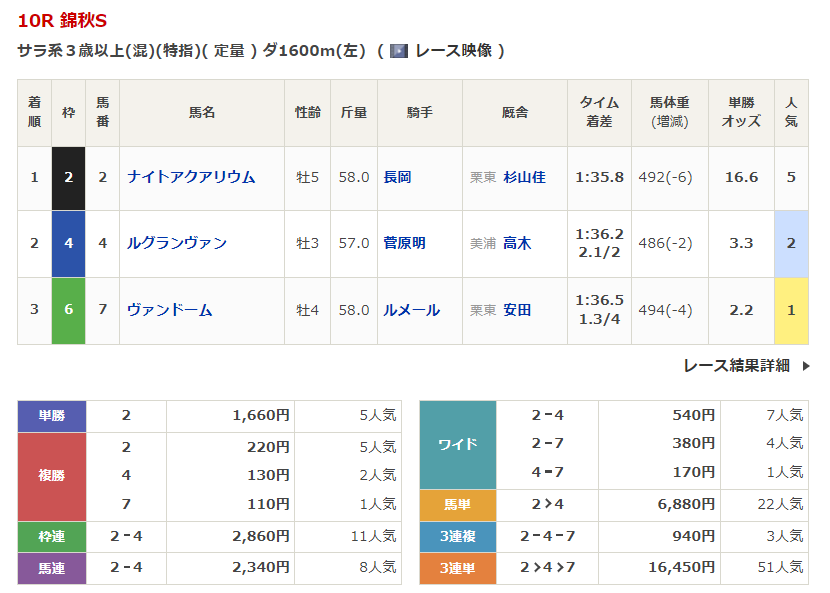This screenshot has height=593, width=830.
Task: Select the 単勝 payout label
Action: (x=52, y=416)
